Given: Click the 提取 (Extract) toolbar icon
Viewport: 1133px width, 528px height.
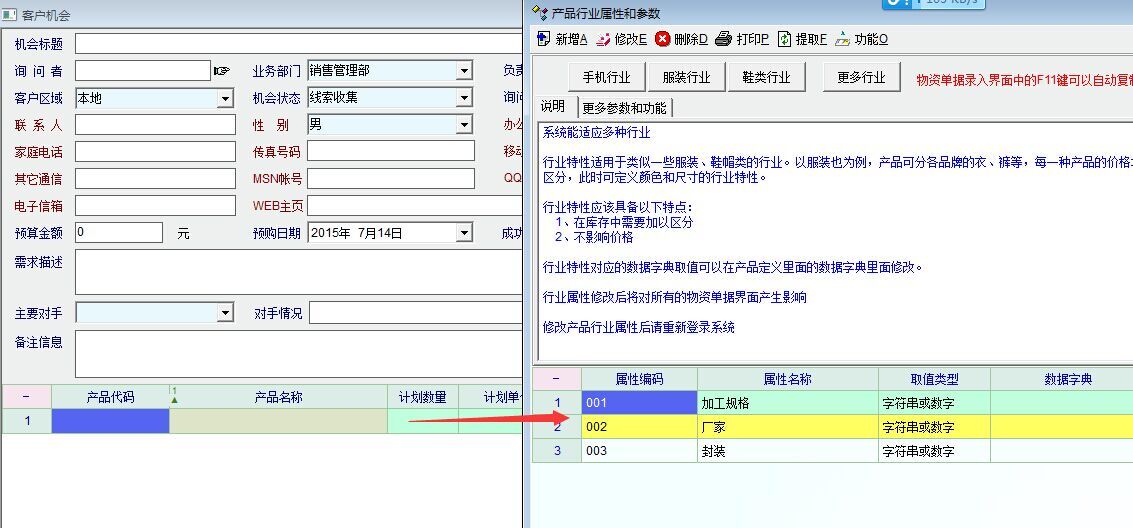Looking at the screenshot, I should tap(785, 39).
